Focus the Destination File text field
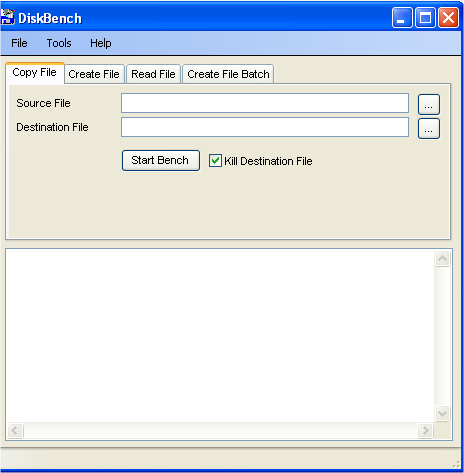 265,127
